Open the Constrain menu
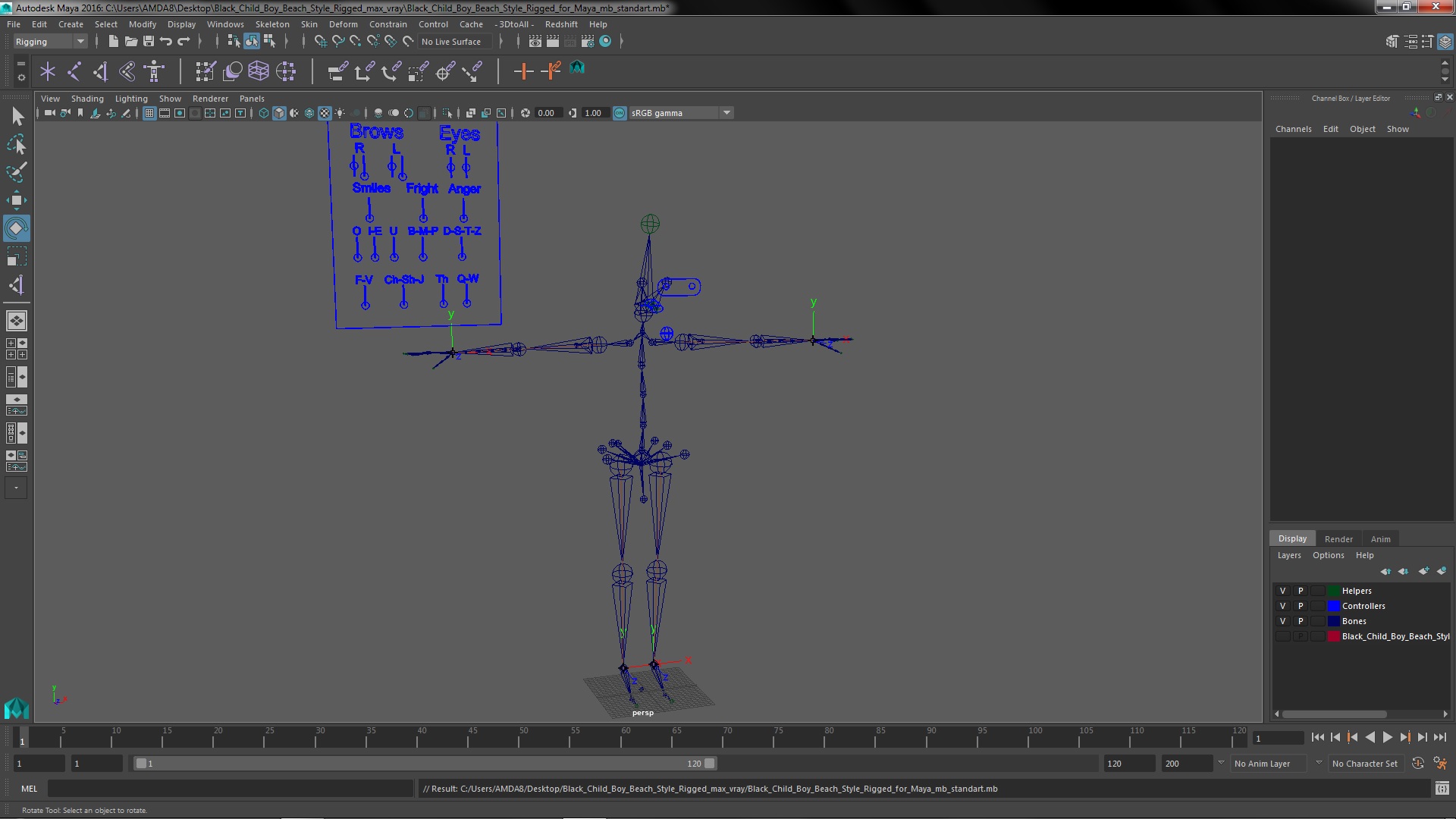This screenshot has width=1456, height=819. pos(388,24)
